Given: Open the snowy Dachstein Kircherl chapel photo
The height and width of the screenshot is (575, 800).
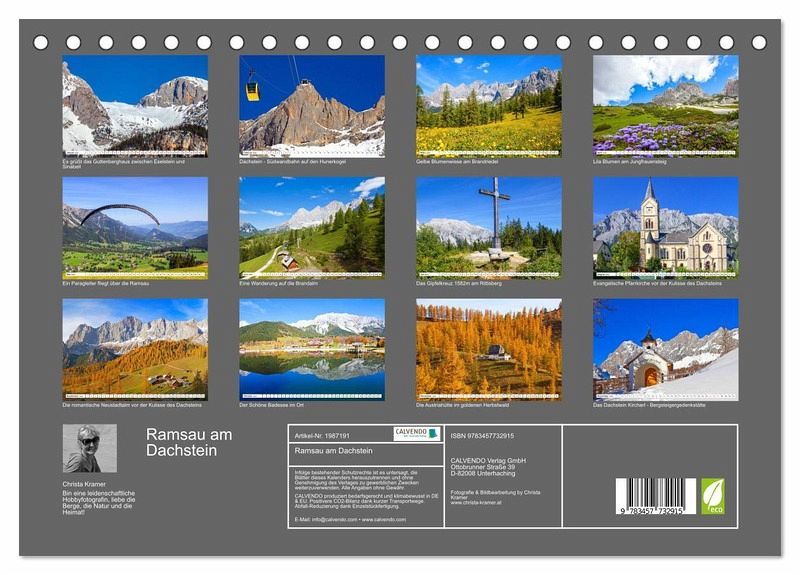Looking at the screenshot, I should (x=666, y=349).
